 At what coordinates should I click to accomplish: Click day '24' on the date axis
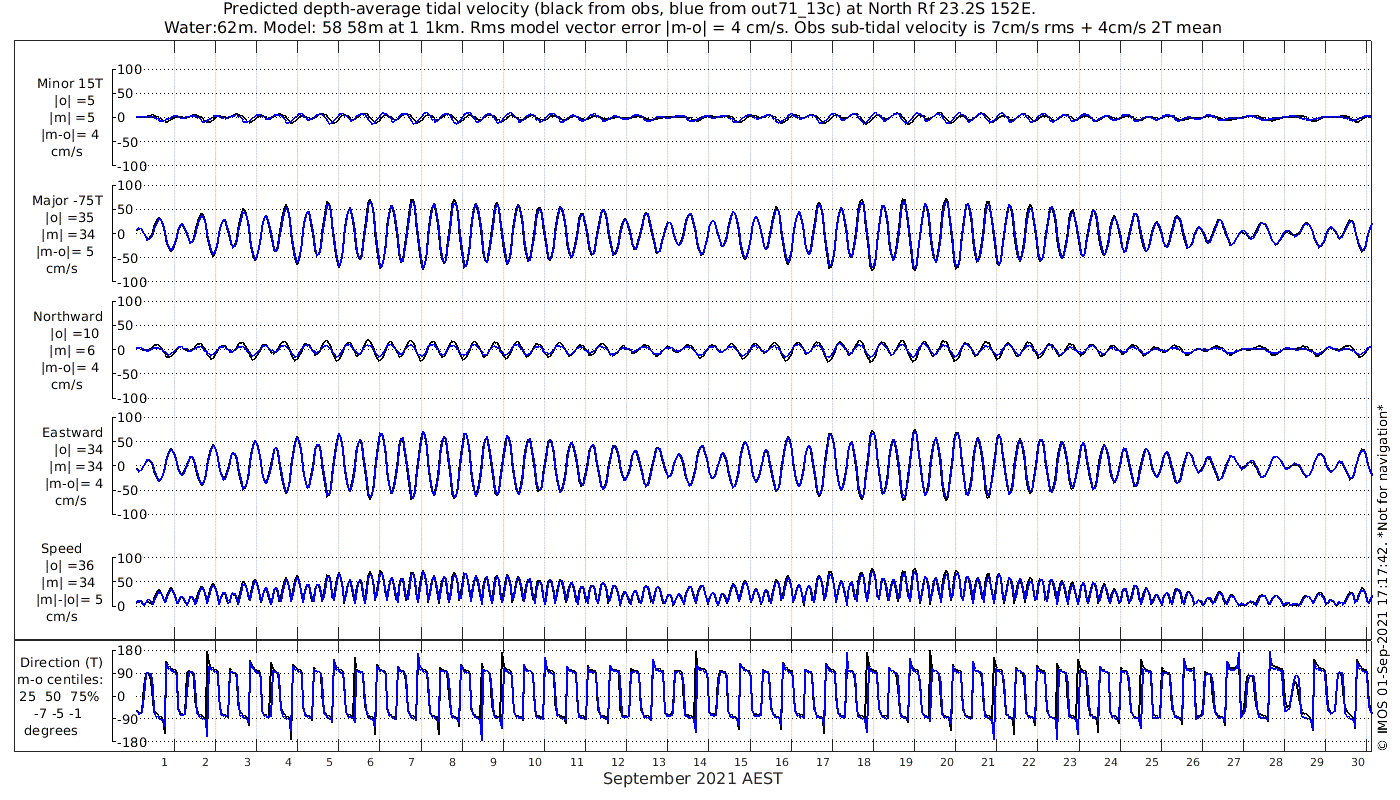tap(1111, 762)
